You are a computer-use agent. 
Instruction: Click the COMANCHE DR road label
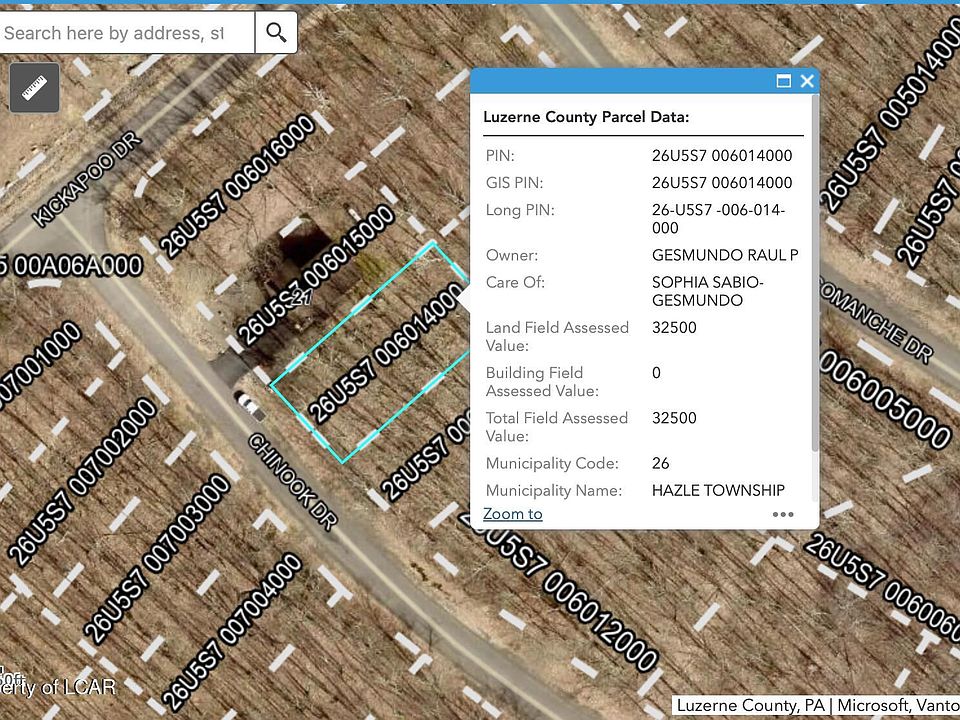[877, 319]
